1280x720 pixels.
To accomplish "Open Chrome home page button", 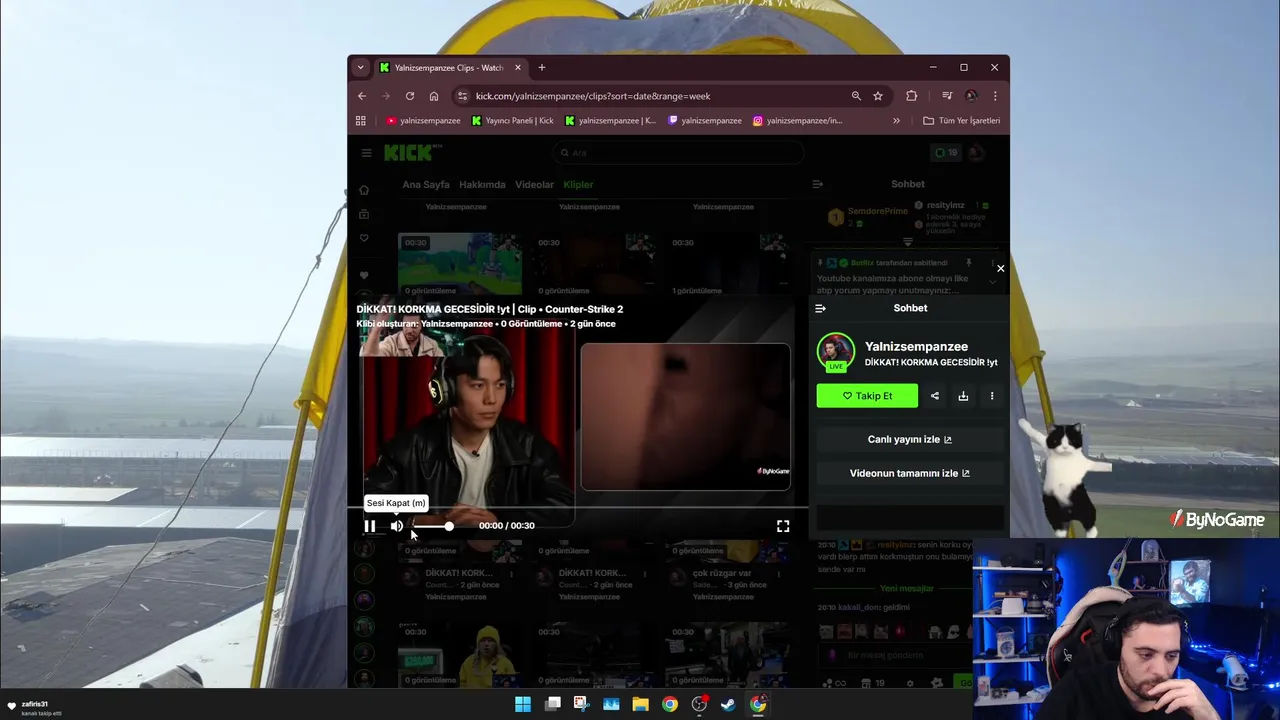I will coord(434,96).
